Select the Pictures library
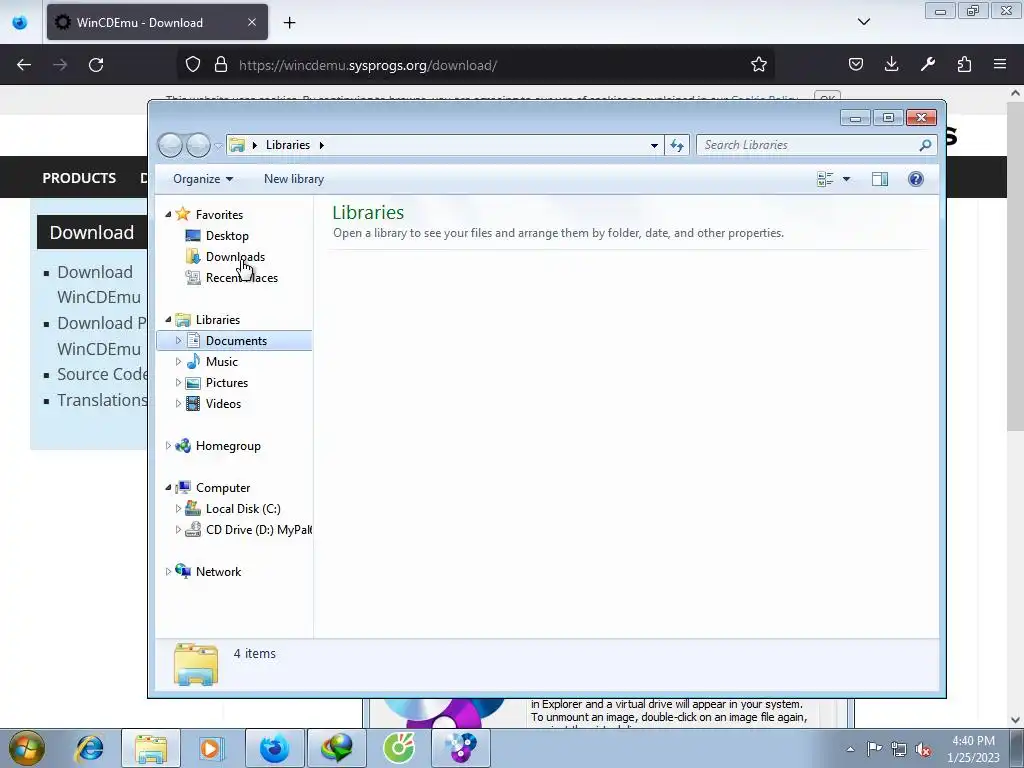 click(x=227, y=383)
